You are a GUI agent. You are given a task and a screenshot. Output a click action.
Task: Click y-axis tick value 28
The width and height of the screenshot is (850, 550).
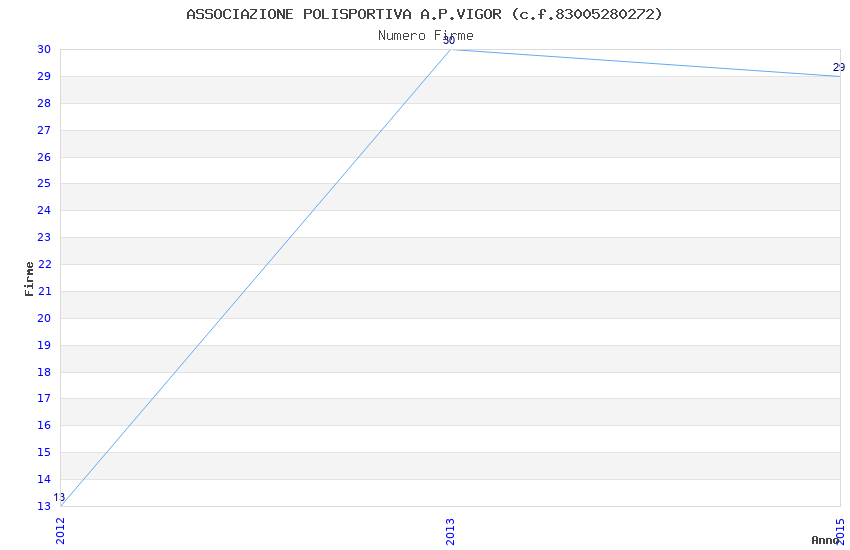point(44,103)
